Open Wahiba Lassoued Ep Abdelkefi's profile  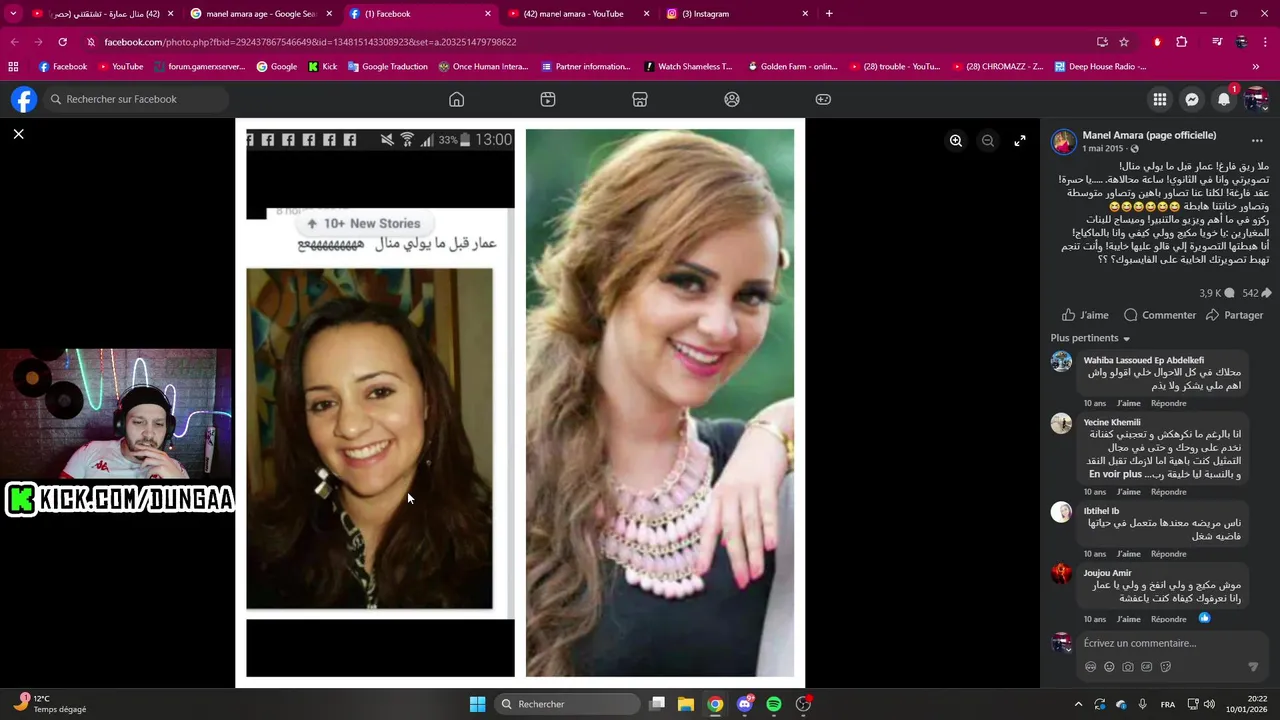point(1143,360)
